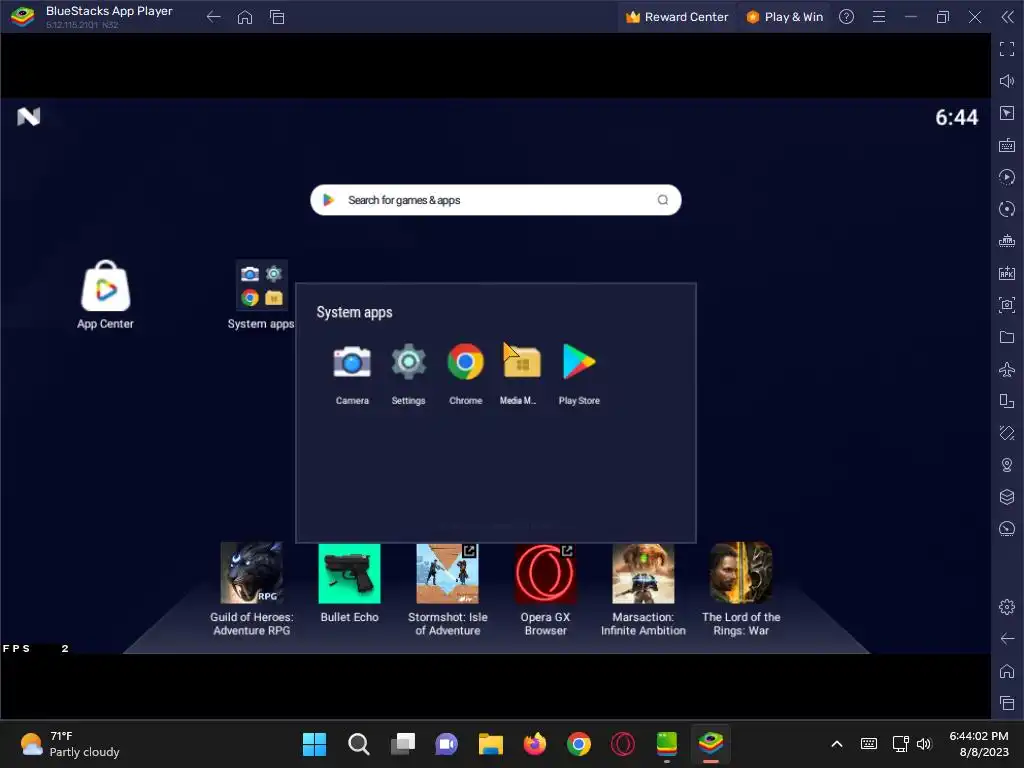
Task: Open recent apps in title bar
Action: pyautogui.click(x=277, y=17)
